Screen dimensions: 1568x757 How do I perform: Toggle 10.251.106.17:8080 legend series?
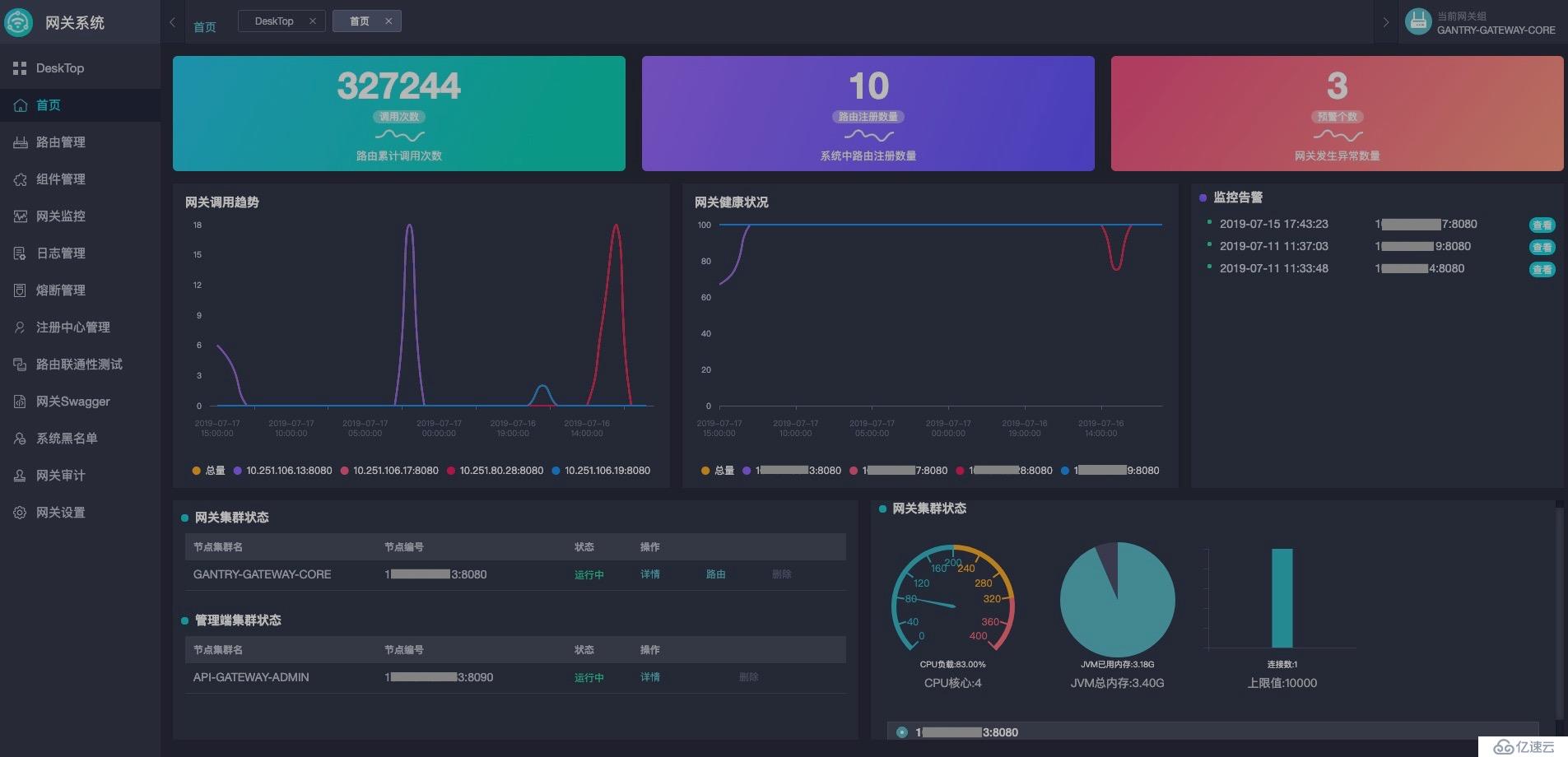pos(389,471)
